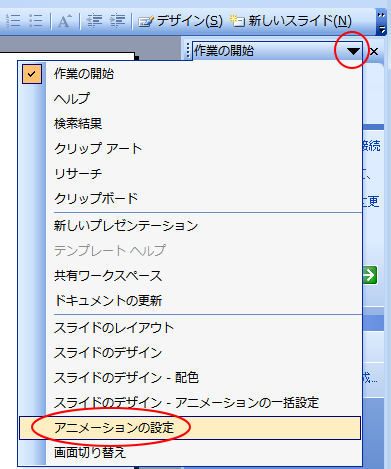391x469 pixels.
Task: Open the task pane dropdown arrow
Action: click(x=353, y=51)
